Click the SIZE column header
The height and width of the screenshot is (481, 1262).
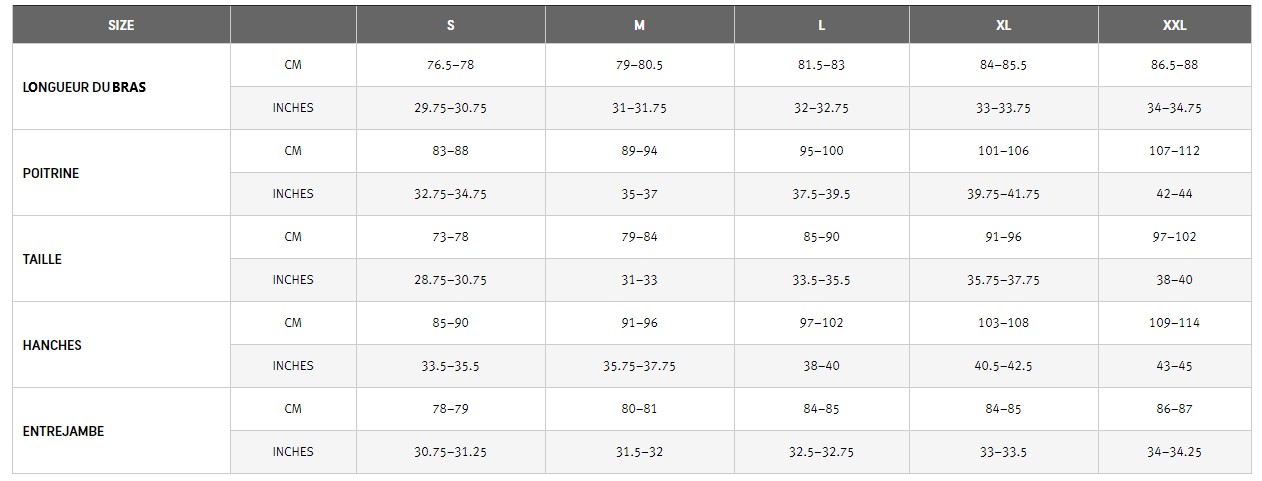(x=121, y=26)
